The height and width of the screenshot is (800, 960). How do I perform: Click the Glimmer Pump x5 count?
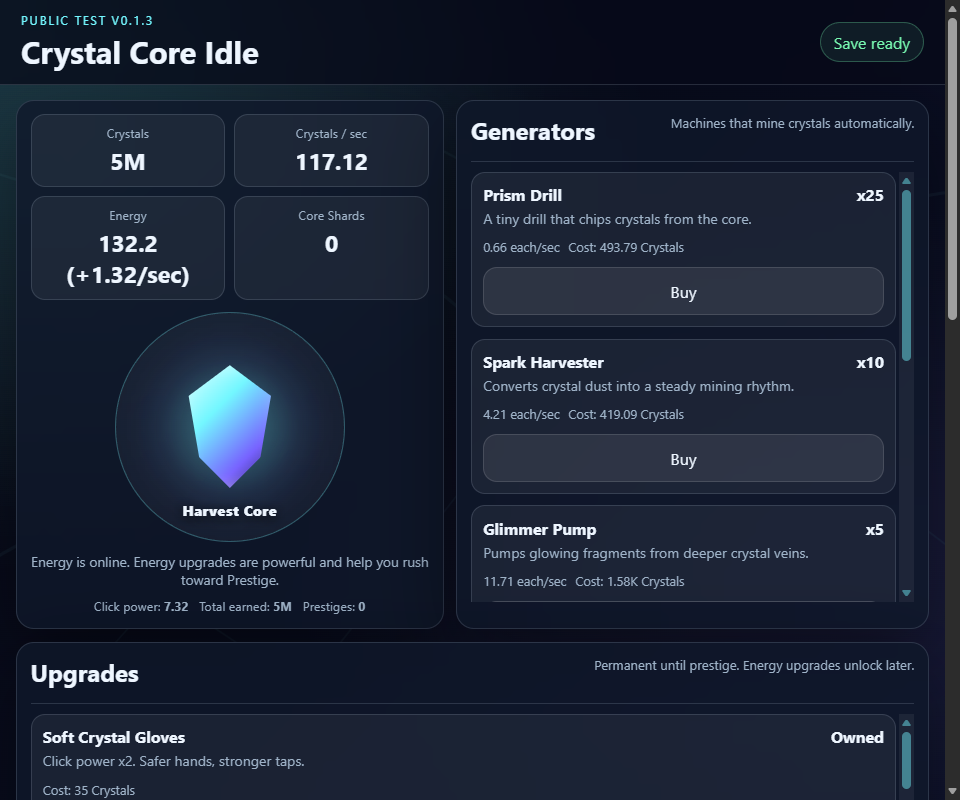click(874, 529)
